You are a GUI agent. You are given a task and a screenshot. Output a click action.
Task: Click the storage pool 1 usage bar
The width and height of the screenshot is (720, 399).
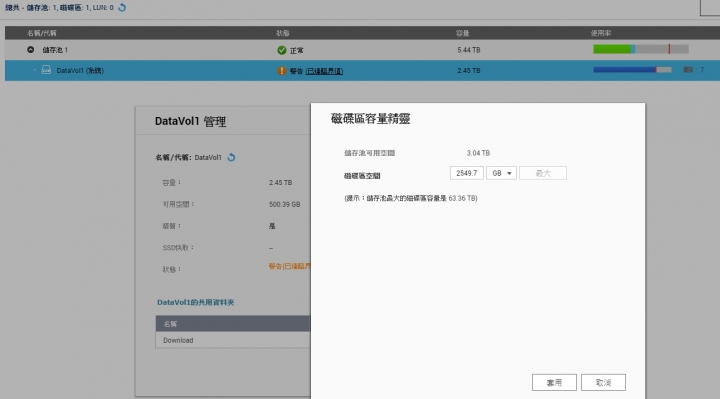pyautogui.click(x=641, y=49)
